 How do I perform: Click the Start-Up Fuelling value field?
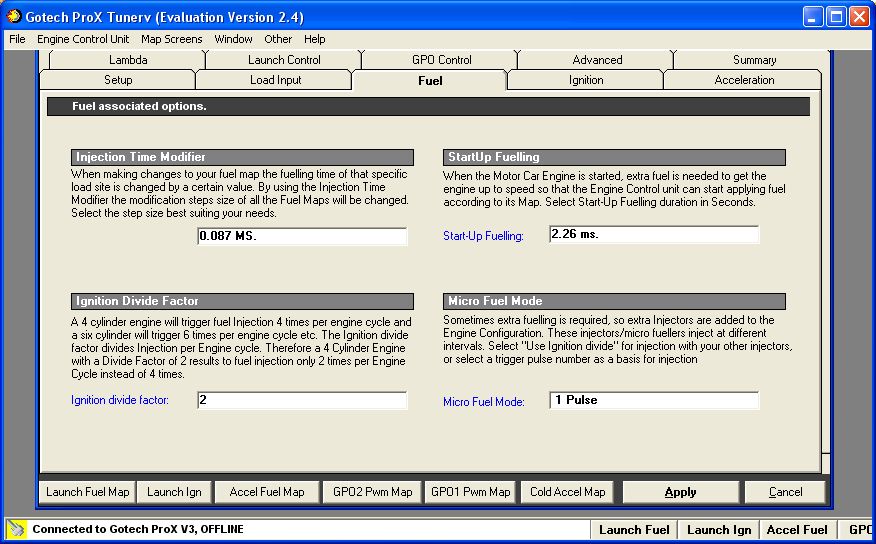[x=654, y=235]
